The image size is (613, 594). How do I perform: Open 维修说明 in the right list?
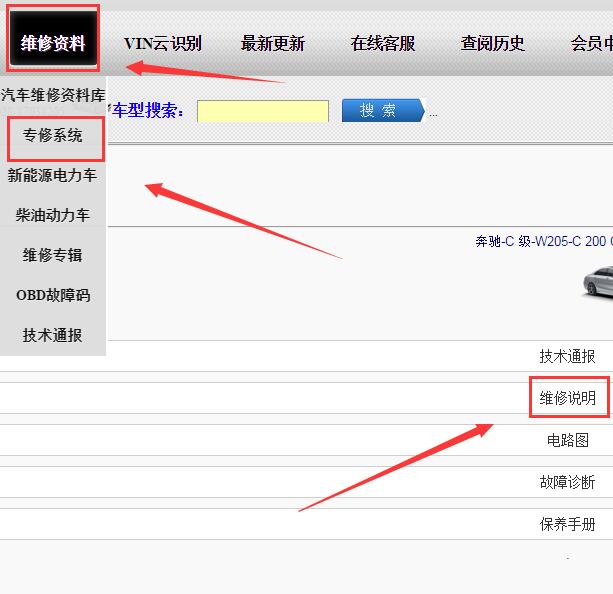pyautogui.click(x=567, y=398)
